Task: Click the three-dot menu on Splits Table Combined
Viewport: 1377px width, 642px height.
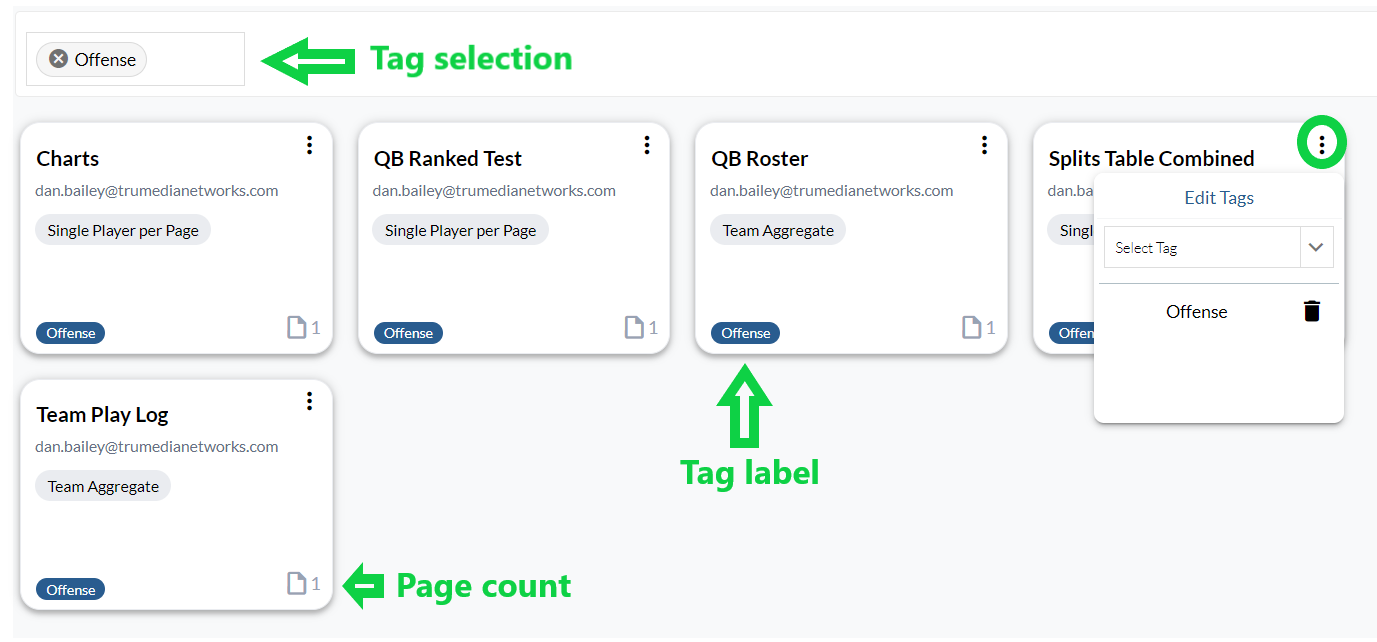Action: point(1321,146)
